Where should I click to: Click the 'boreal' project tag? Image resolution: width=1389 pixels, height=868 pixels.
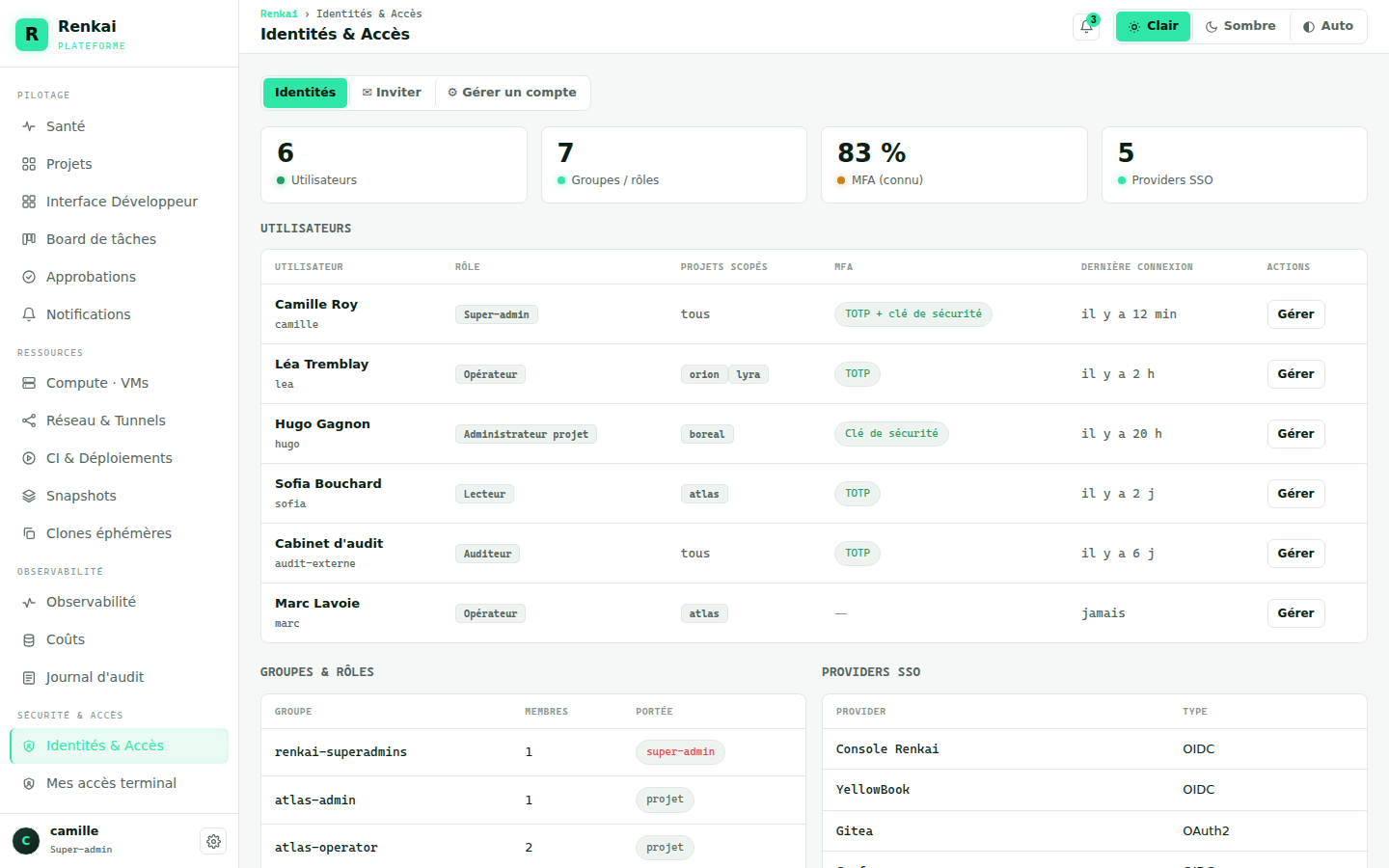707,434
